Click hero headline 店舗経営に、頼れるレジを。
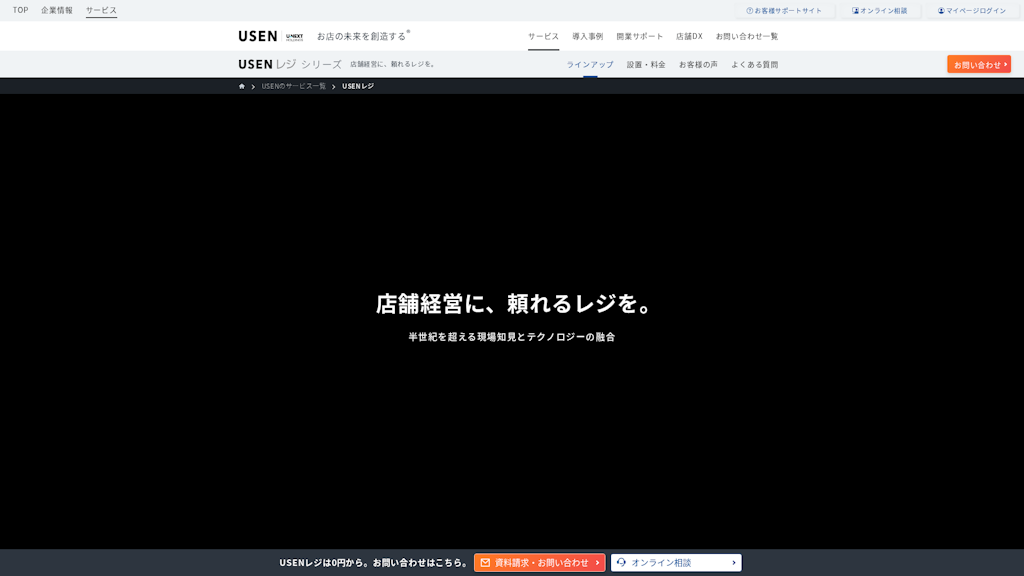The height and width of the screenshot is (576, 1024). click(x=512, y=304)
